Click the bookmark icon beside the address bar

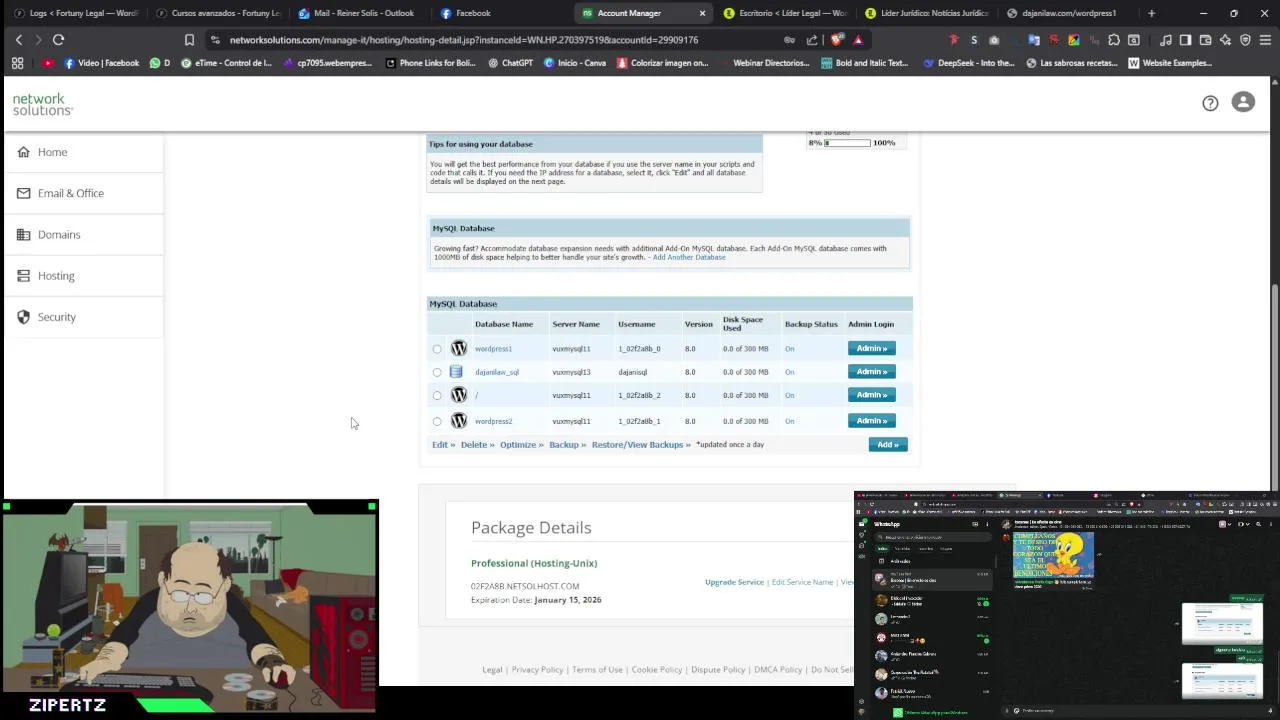coord(189,40)
